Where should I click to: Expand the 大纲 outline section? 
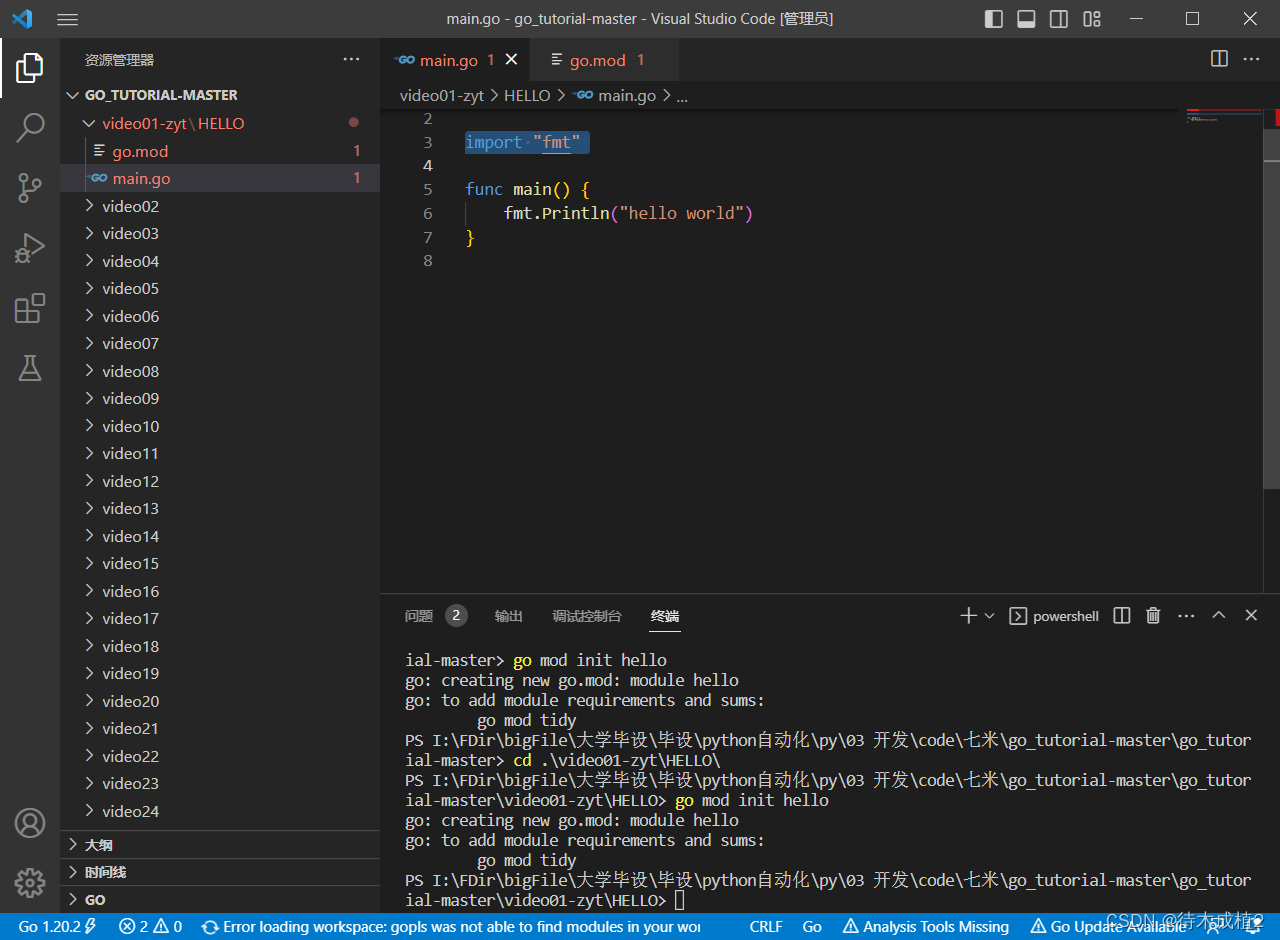(x=220, y=845)
